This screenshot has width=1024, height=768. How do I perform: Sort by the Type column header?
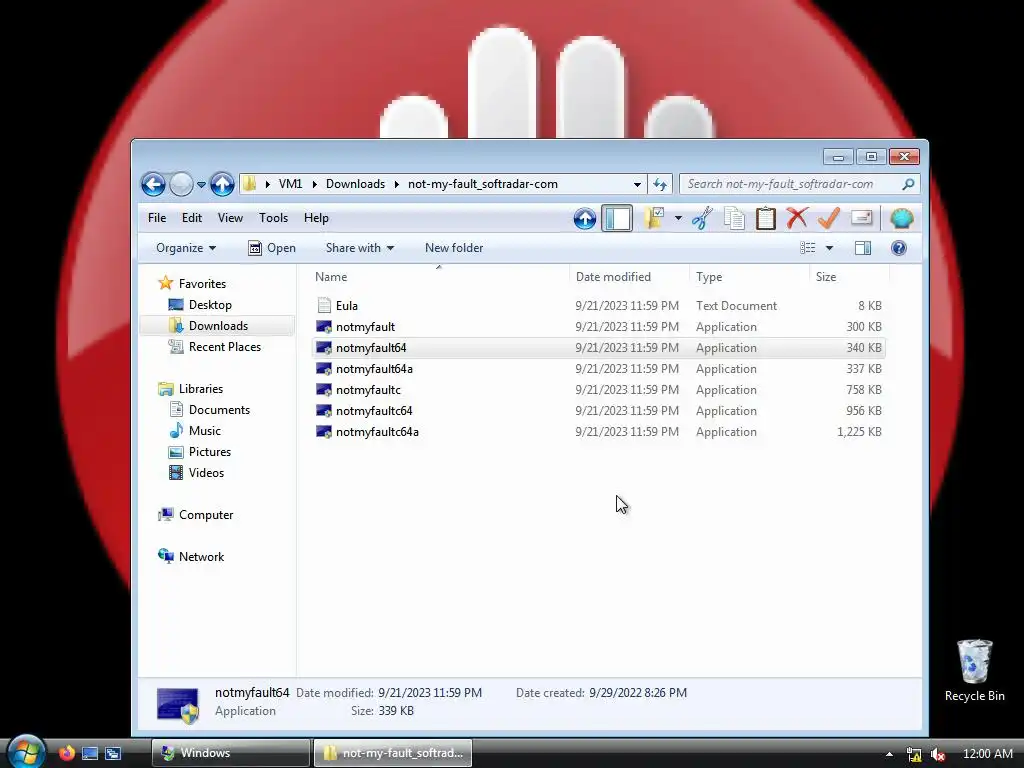(x=749, y=277)
